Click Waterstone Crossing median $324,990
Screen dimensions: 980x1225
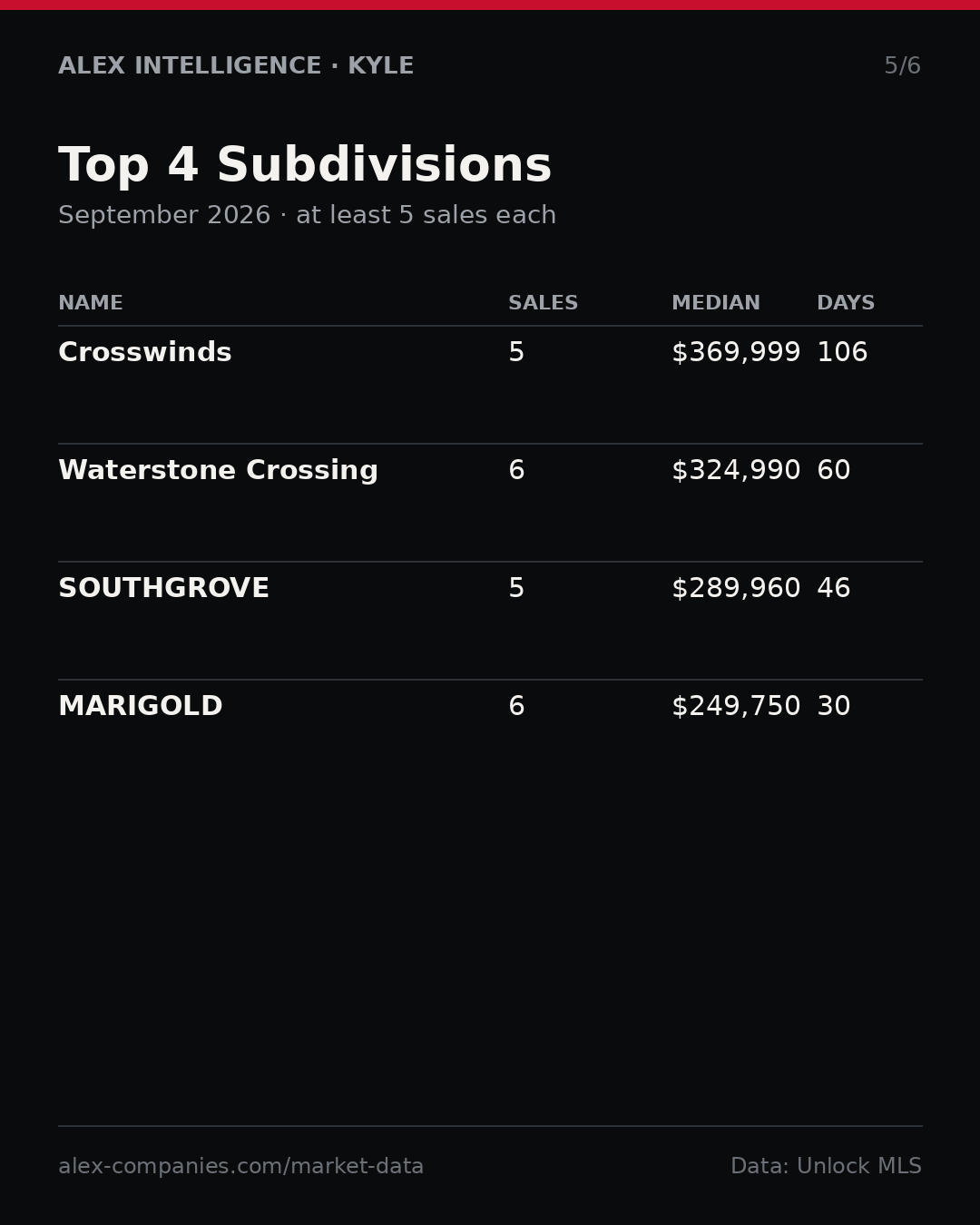coord(736,471)
